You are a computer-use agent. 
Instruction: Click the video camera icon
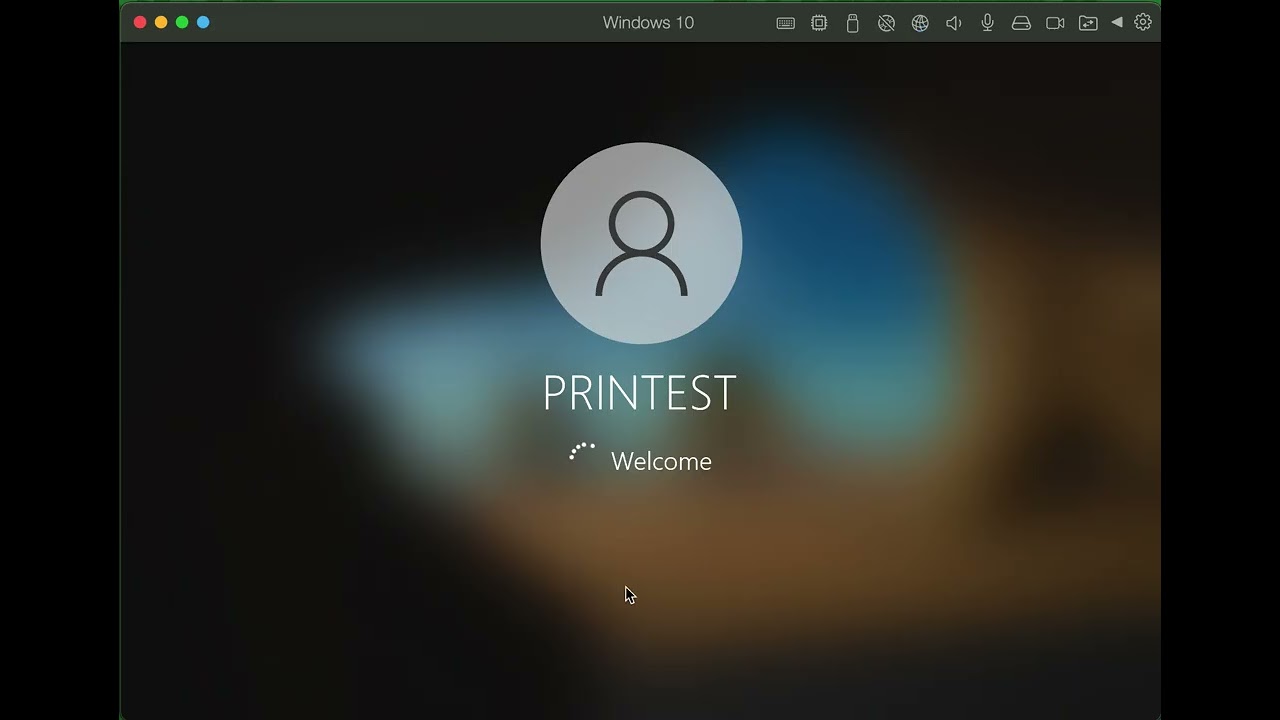tap(1055, 23)
